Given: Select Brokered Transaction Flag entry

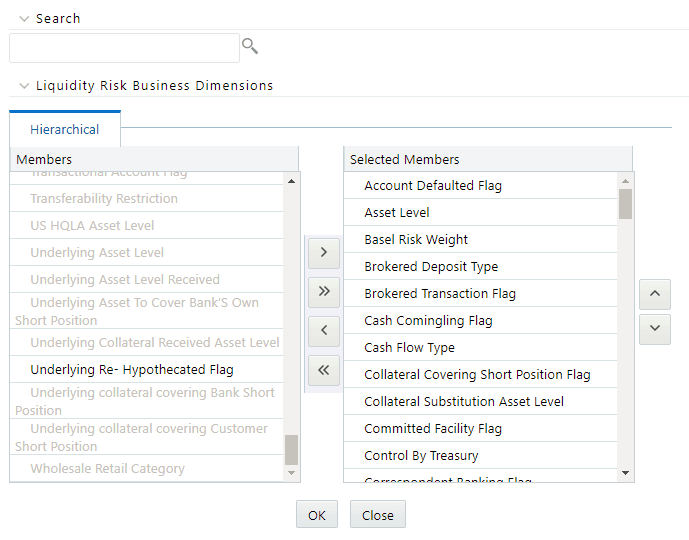Looking at the screenshot, I should 481,294.
